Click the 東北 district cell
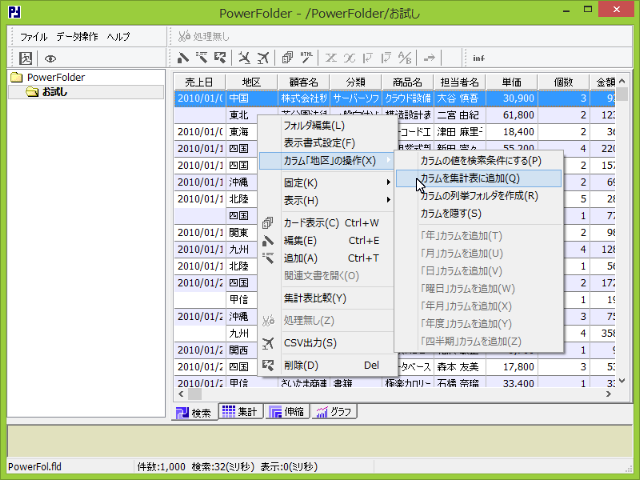This screenshot has width=640, height=480. point(242,115)
